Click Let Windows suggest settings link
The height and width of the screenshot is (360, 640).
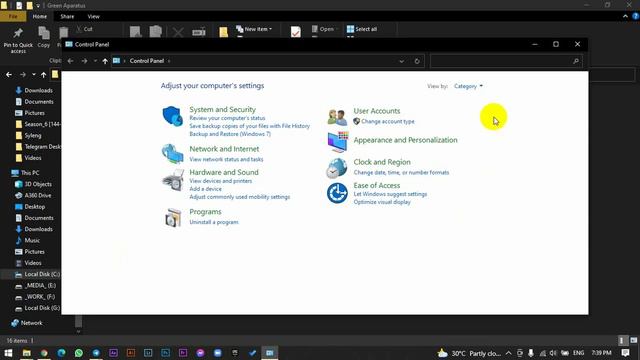coord(390,194)
